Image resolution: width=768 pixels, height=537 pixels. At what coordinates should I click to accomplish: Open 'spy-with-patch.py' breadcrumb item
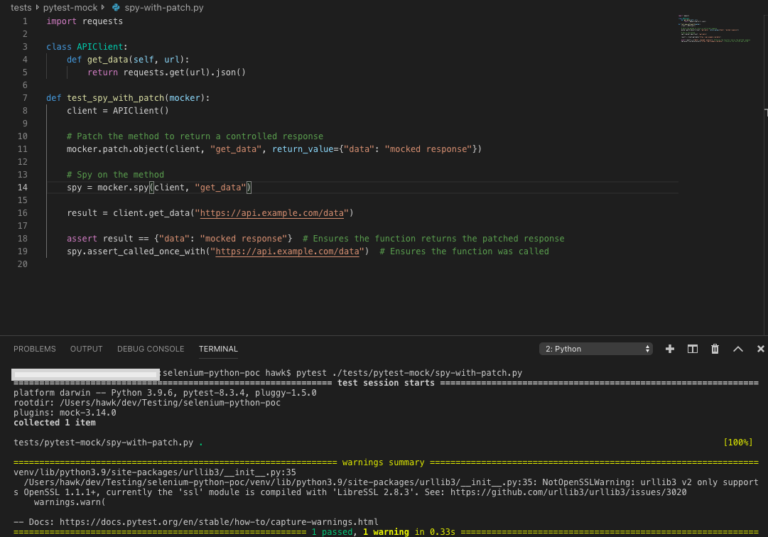point(164,8)
